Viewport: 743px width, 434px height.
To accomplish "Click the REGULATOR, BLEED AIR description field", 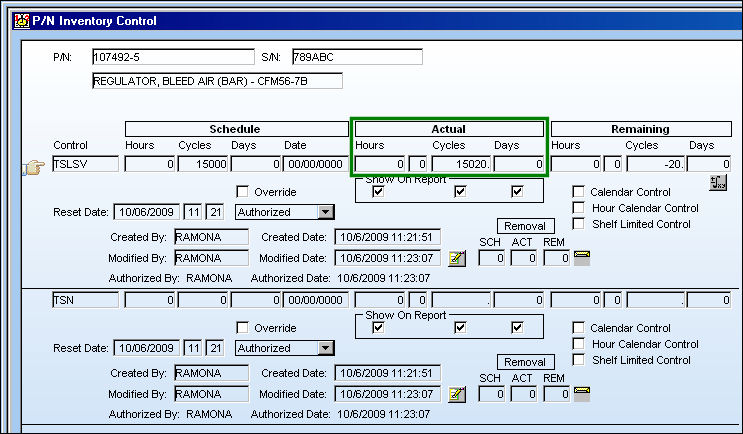I will coord(217,81).
